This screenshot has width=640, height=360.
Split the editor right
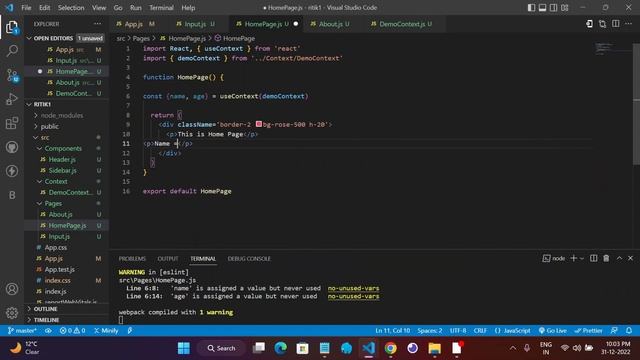point(616,24)
